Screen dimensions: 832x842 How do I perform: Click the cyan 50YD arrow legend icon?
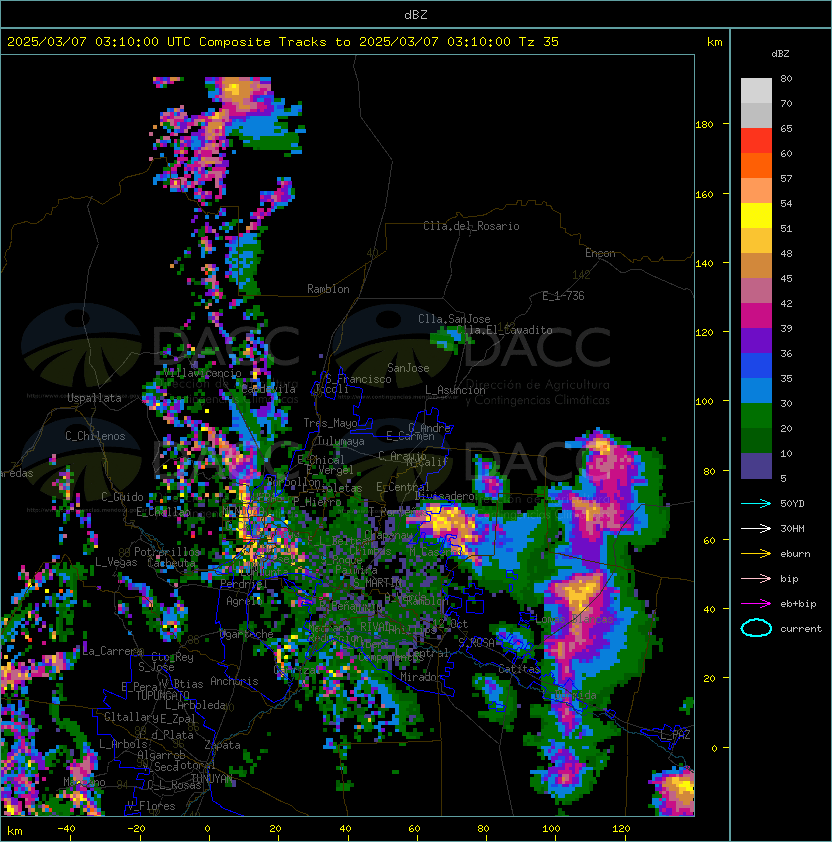(x=756, y=504)
